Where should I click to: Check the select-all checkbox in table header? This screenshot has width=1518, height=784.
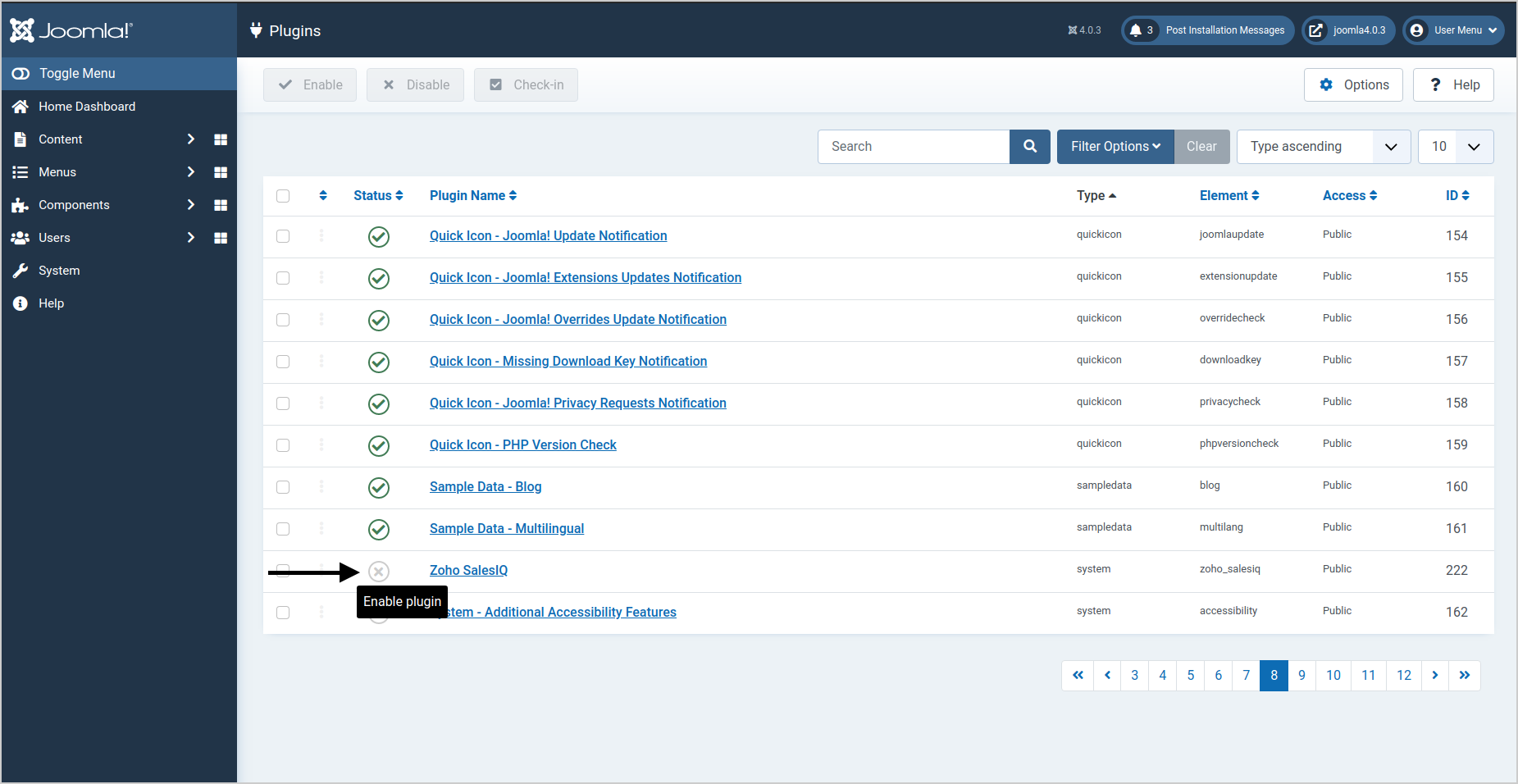click(x=283, y=196)
